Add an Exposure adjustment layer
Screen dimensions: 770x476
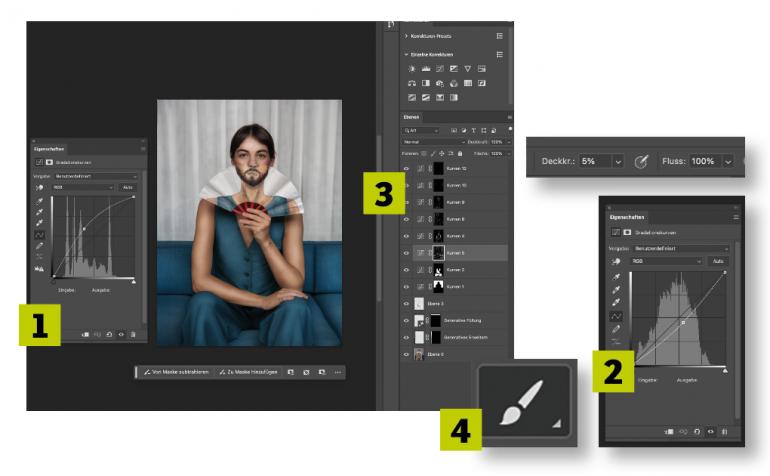coord(454,69)
